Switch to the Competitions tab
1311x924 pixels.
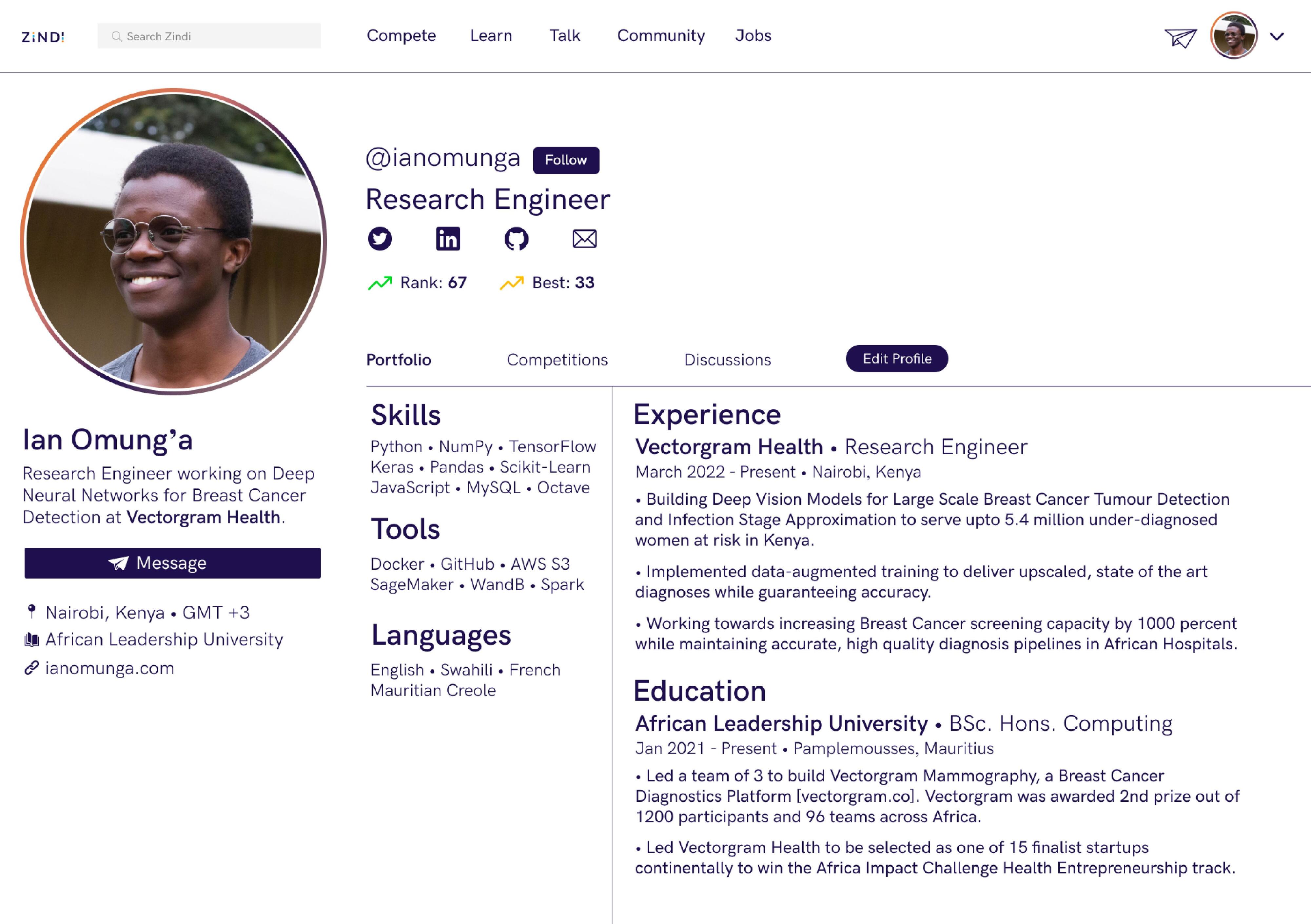click(x=557, y=360)
